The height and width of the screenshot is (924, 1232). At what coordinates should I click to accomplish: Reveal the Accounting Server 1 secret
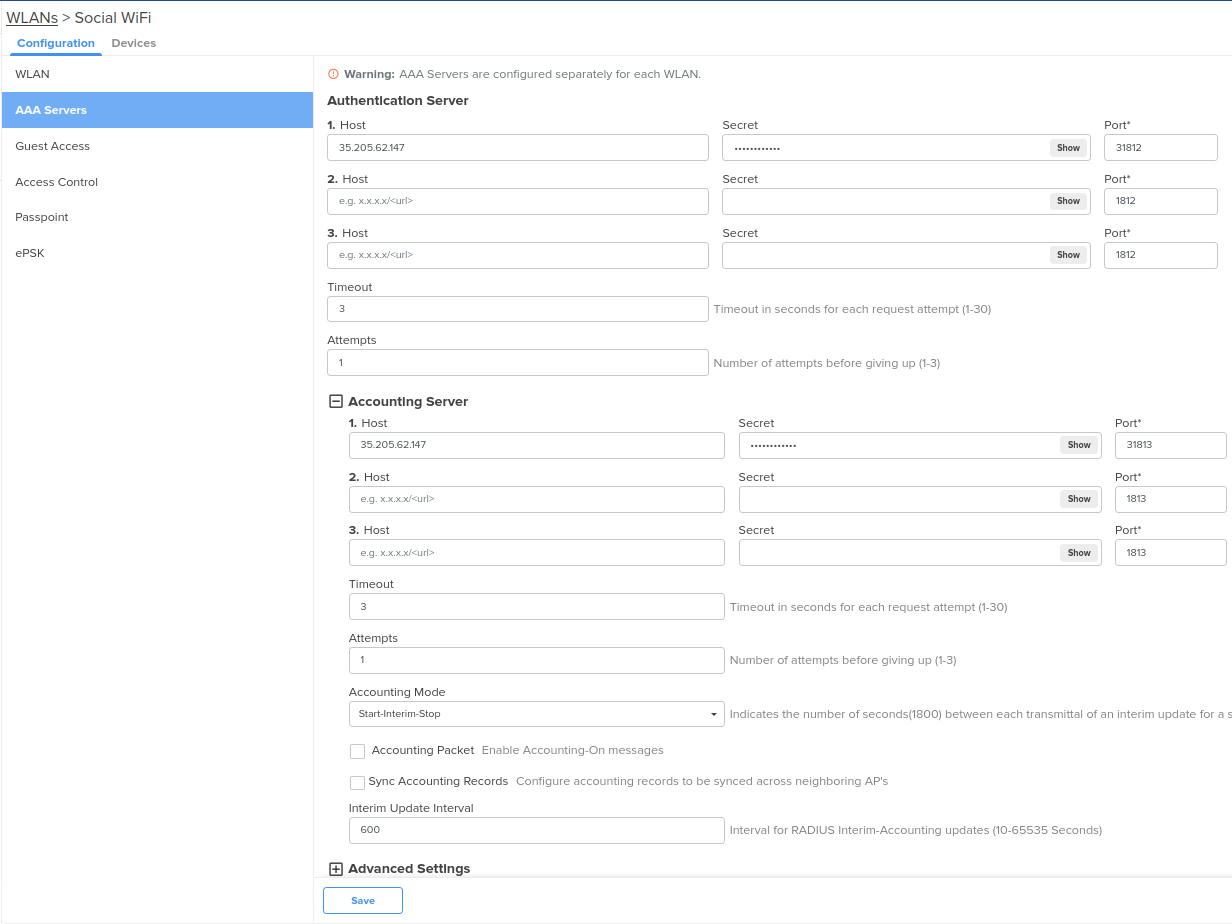coord(1078,445)
